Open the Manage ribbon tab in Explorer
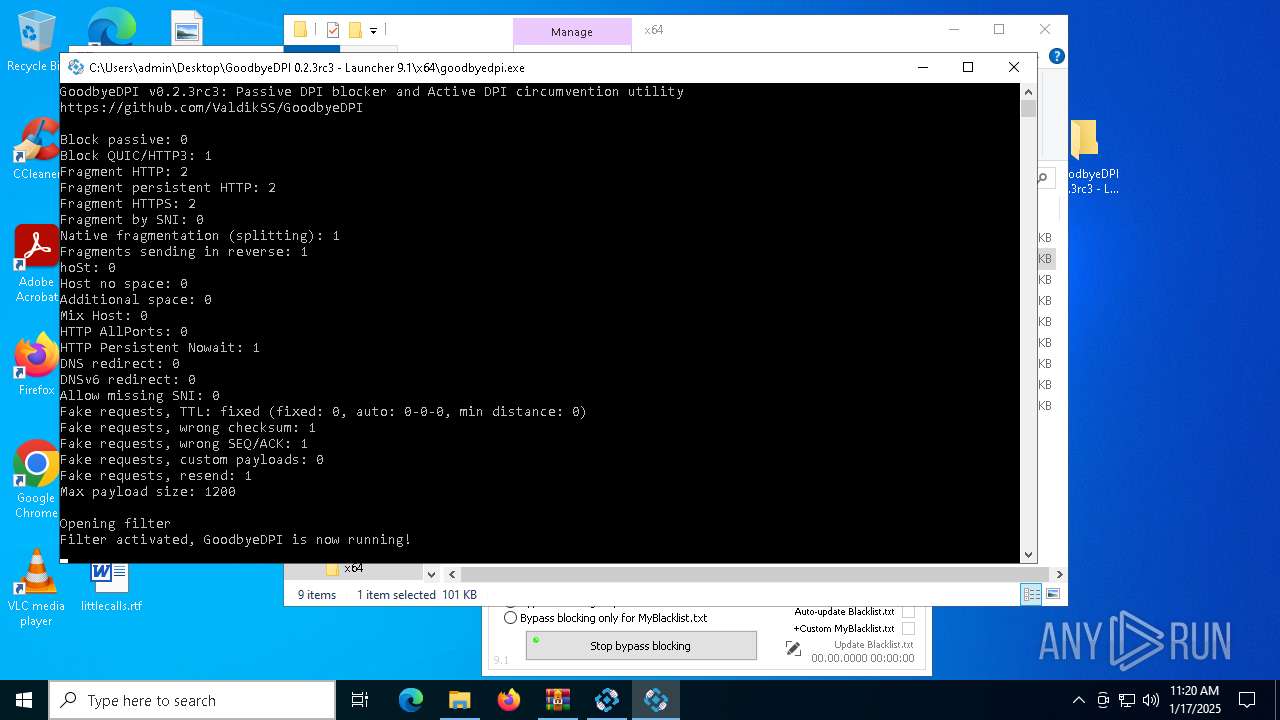 click(572, 32)
